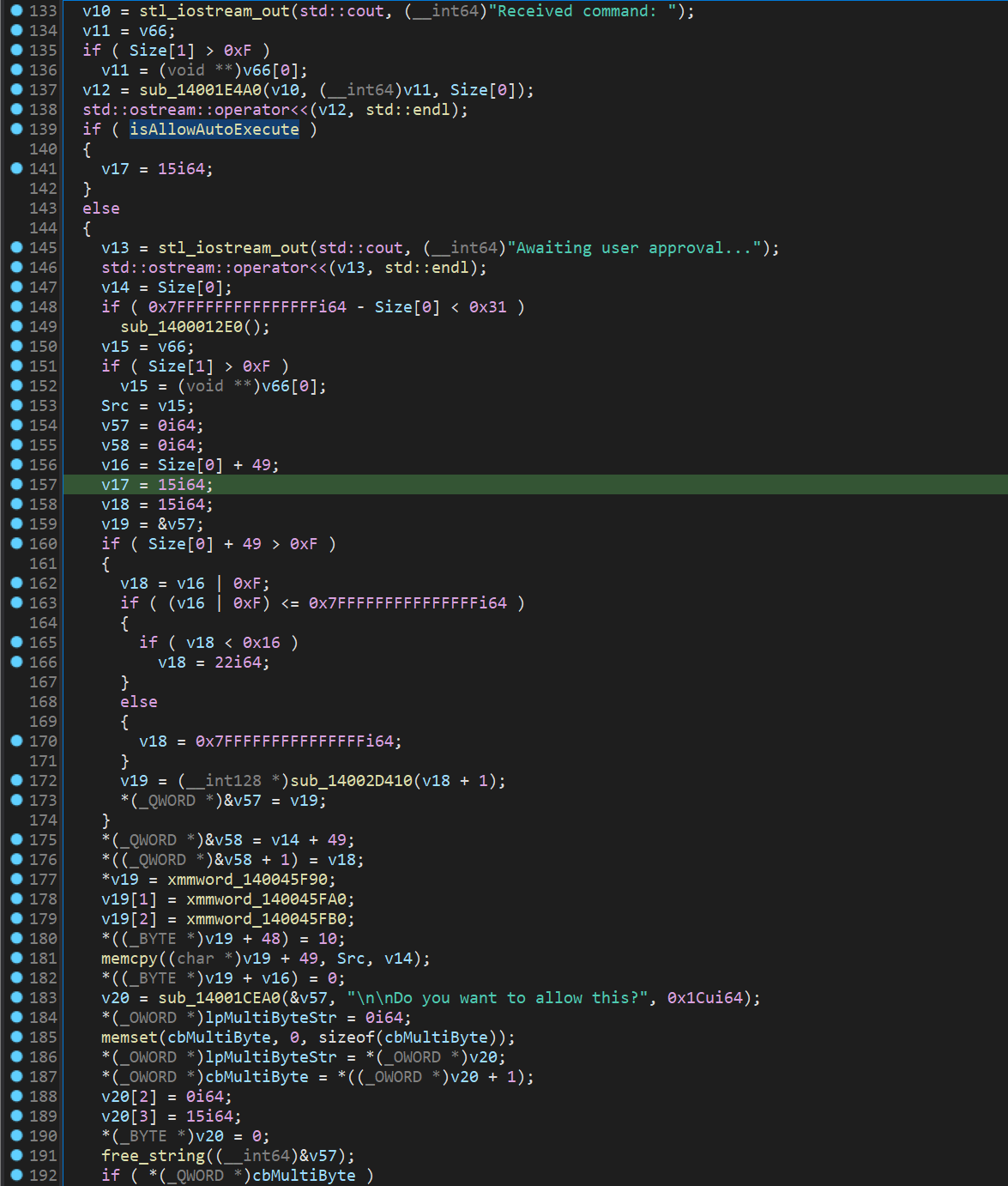Click the blue dot beside line 183

pyautogui.click(x=16, y=997)
